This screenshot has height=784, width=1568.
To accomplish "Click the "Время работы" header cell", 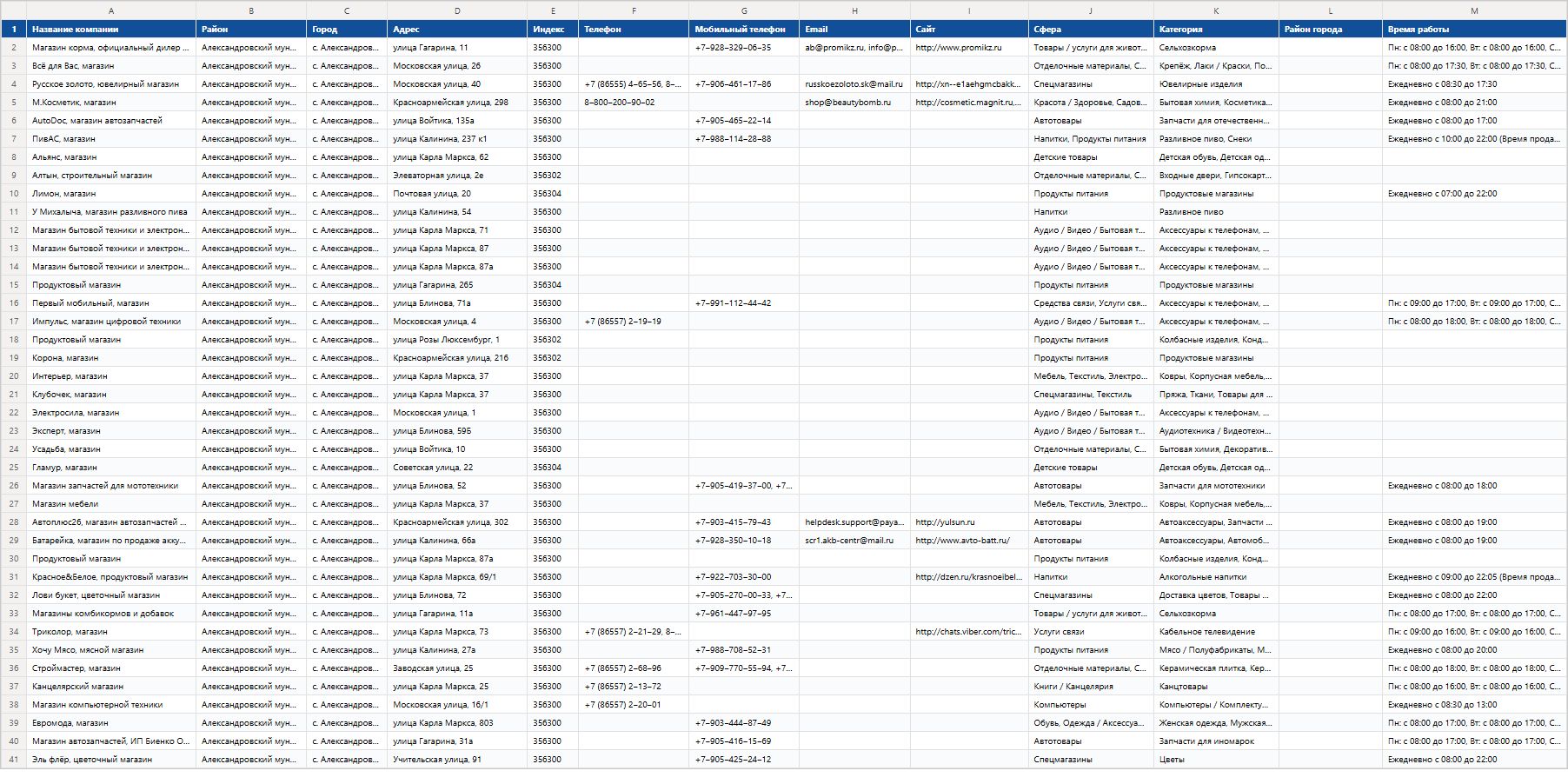I will 1474,30.
